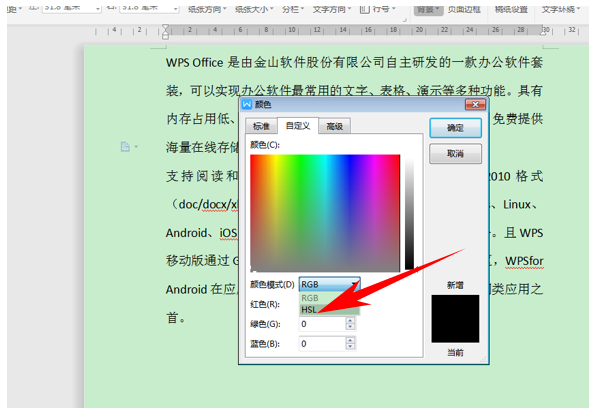The height and width of the screenshot is (409, 594).
Task: Click the 稿纸设置 button
Action: (511, 9)
